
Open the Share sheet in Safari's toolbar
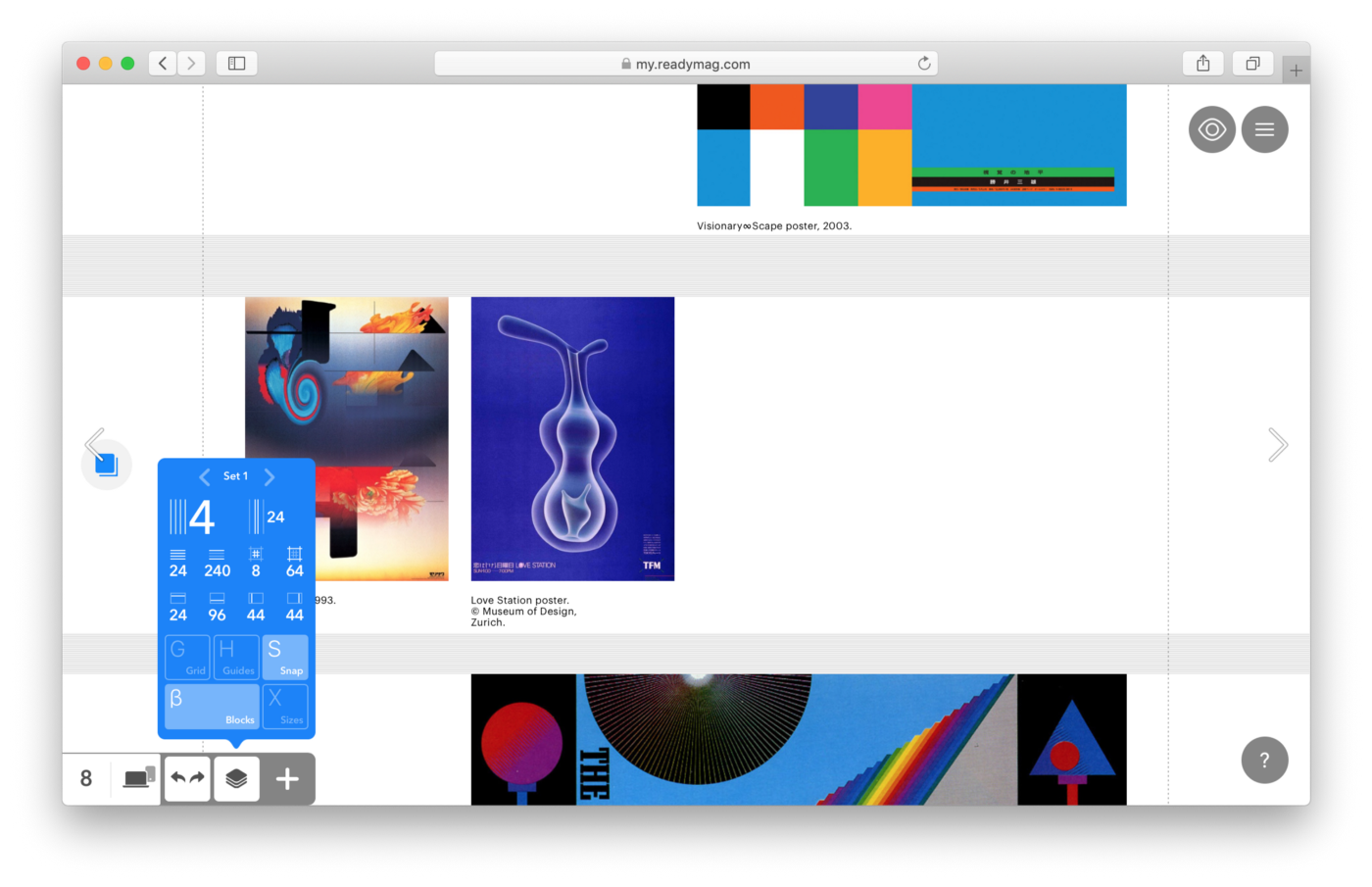1202,62
